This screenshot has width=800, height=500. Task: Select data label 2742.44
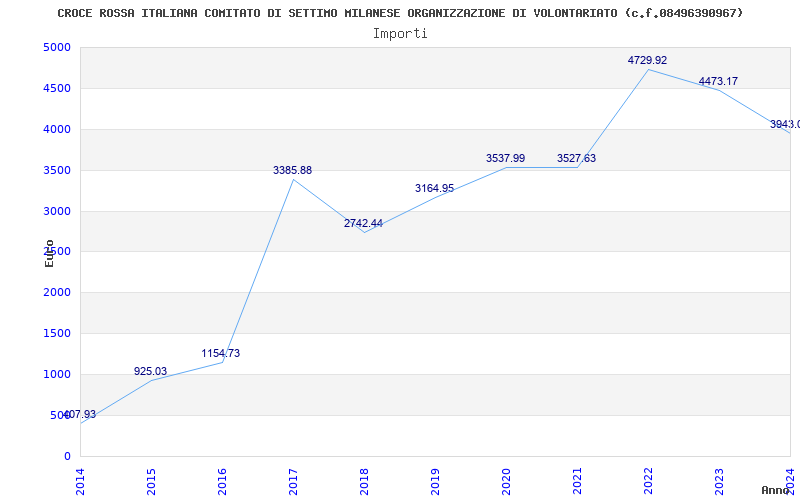point(363,223)
